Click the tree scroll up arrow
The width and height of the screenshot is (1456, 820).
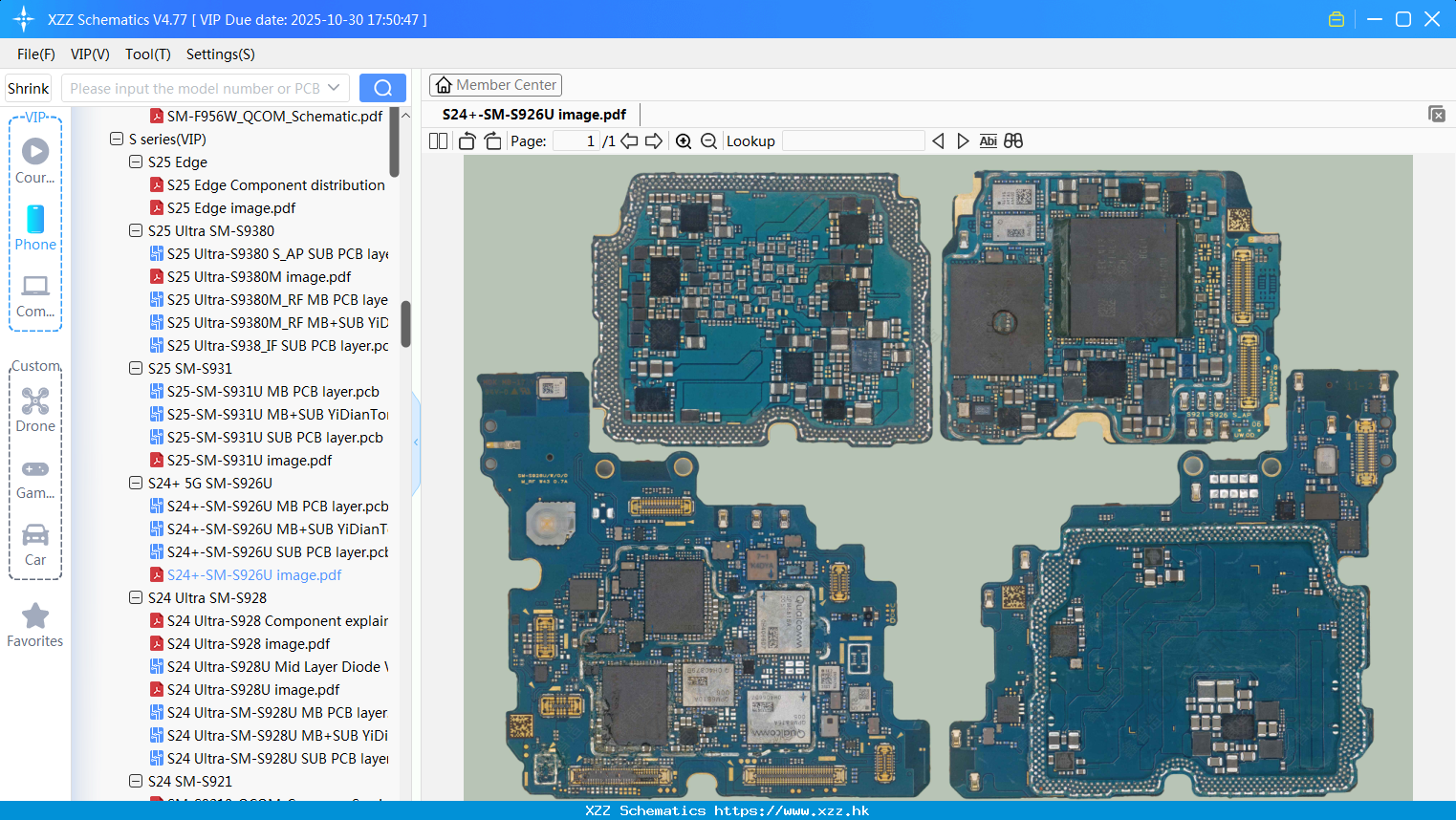coord(405,116)
